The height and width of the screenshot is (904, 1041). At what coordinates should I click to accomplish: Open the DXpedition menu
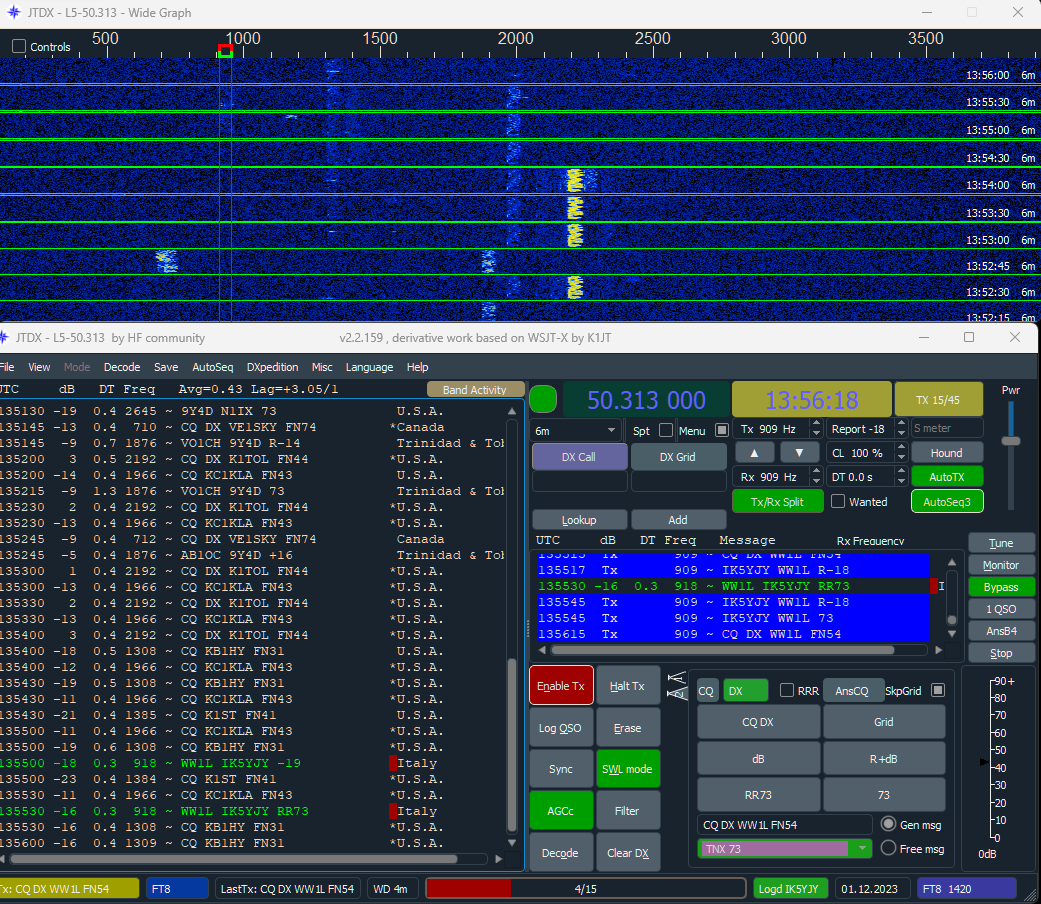coord(272,367)
